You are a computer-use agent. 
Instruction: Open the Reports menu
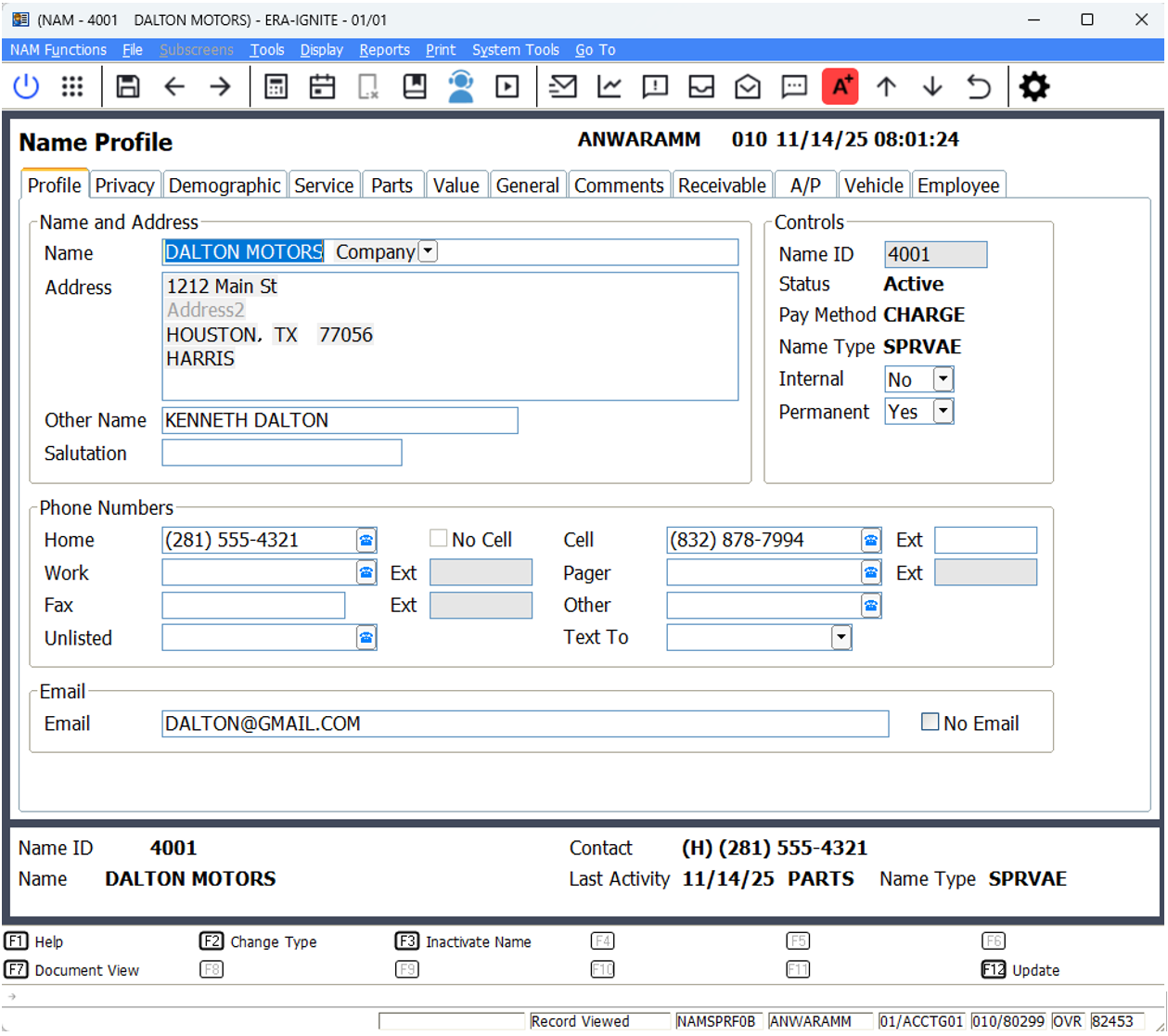pos(384,50)
